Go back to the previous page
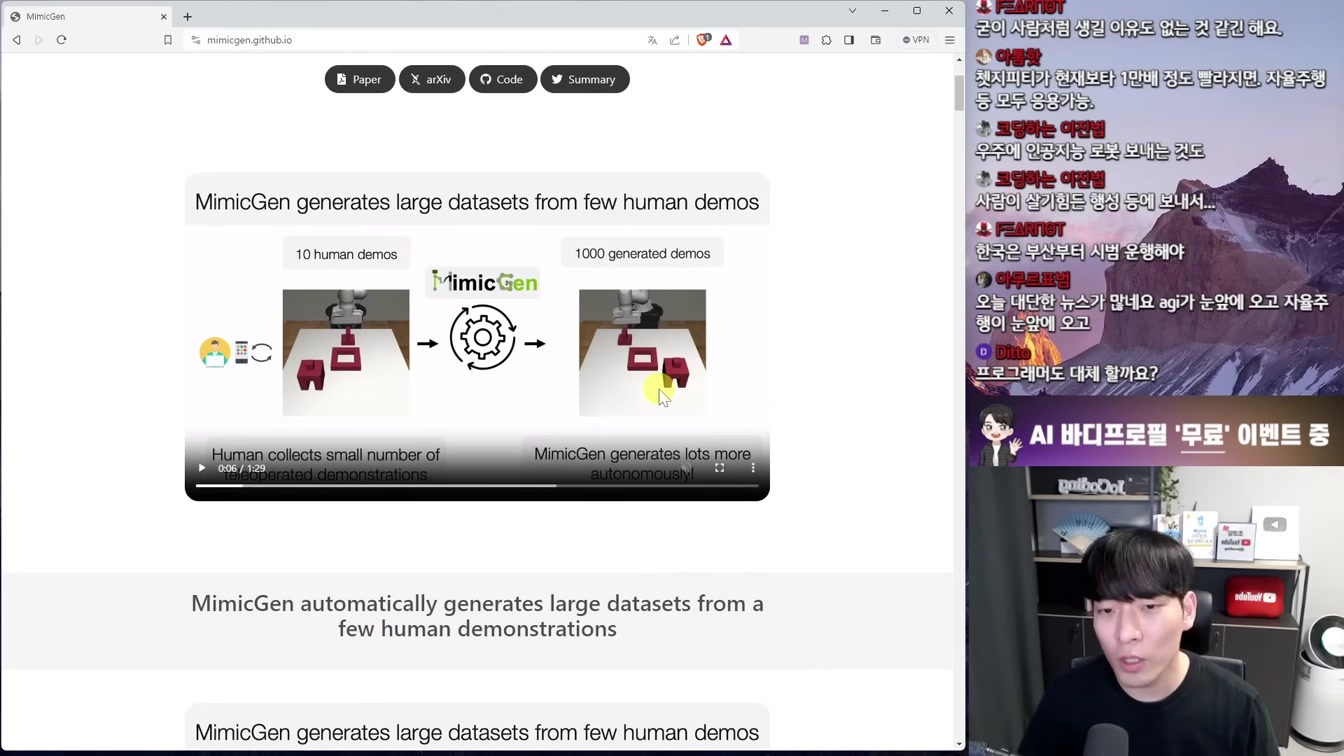Image resolution: width=1344 pixels, height=756 pixels. (x=16, y=40)
